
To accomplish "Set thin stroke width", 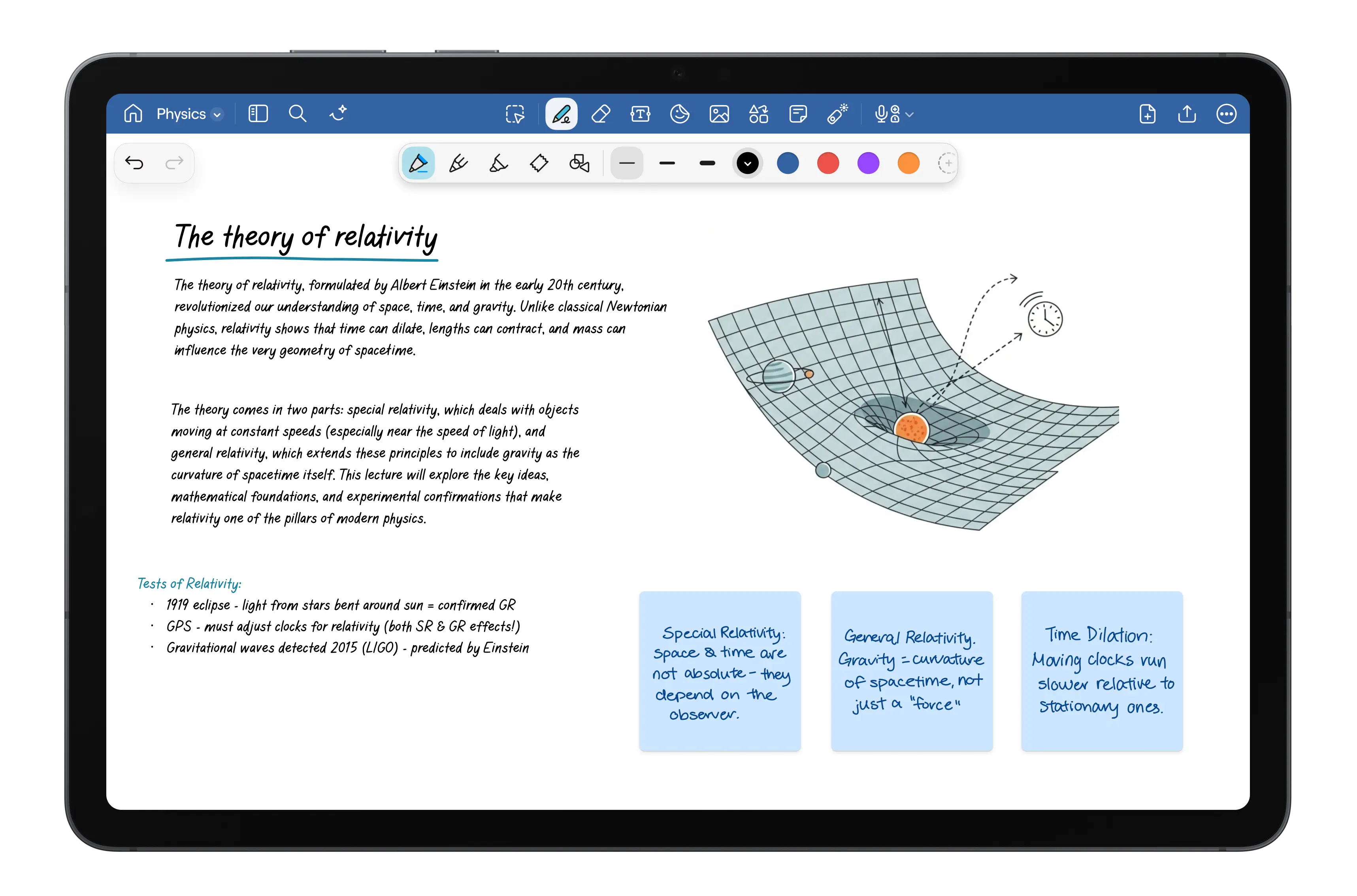I will 627,163.
